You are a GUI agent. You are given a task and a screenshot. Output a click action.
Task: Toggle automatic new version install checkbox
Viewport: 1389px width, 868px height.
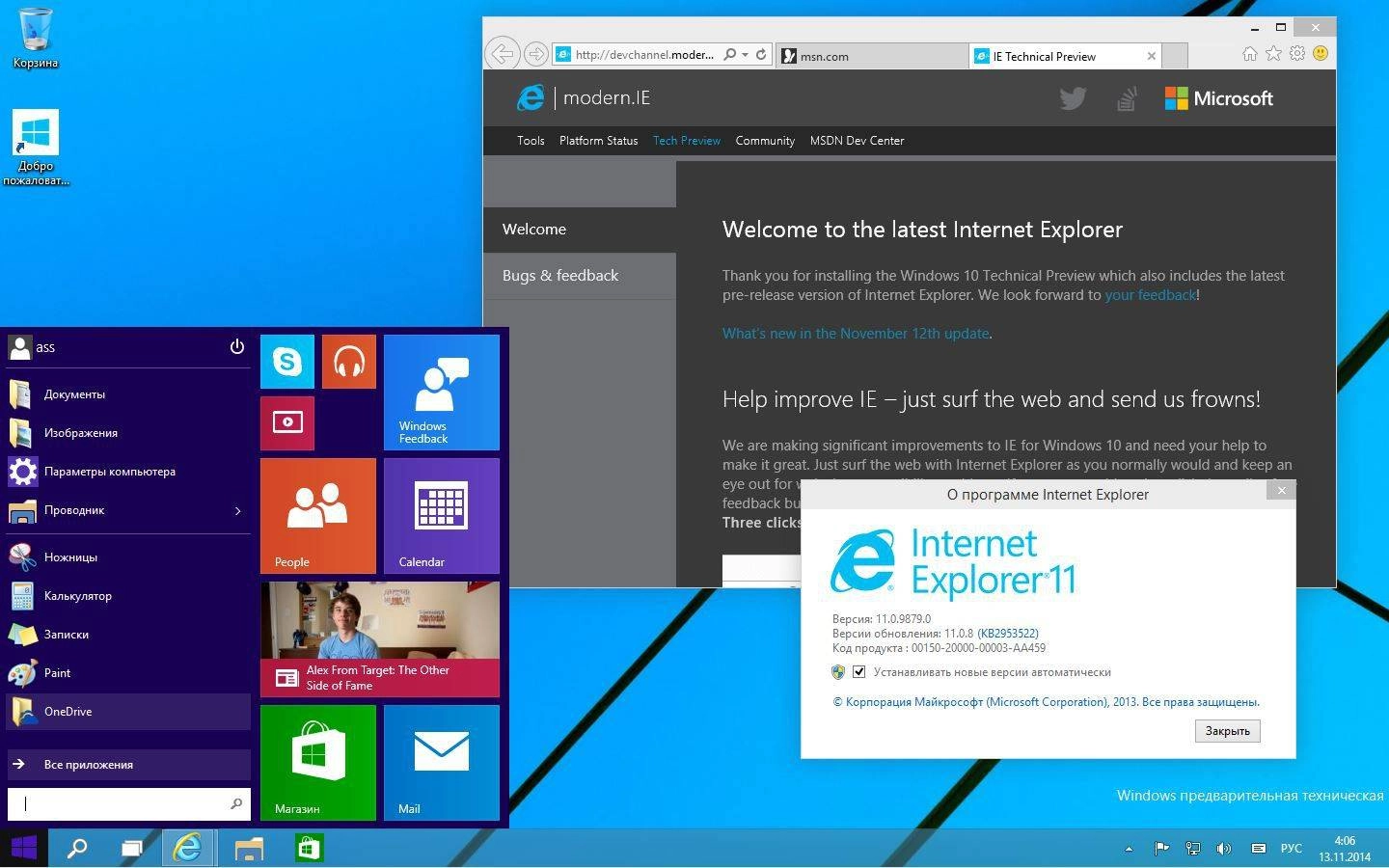(858, 672)
